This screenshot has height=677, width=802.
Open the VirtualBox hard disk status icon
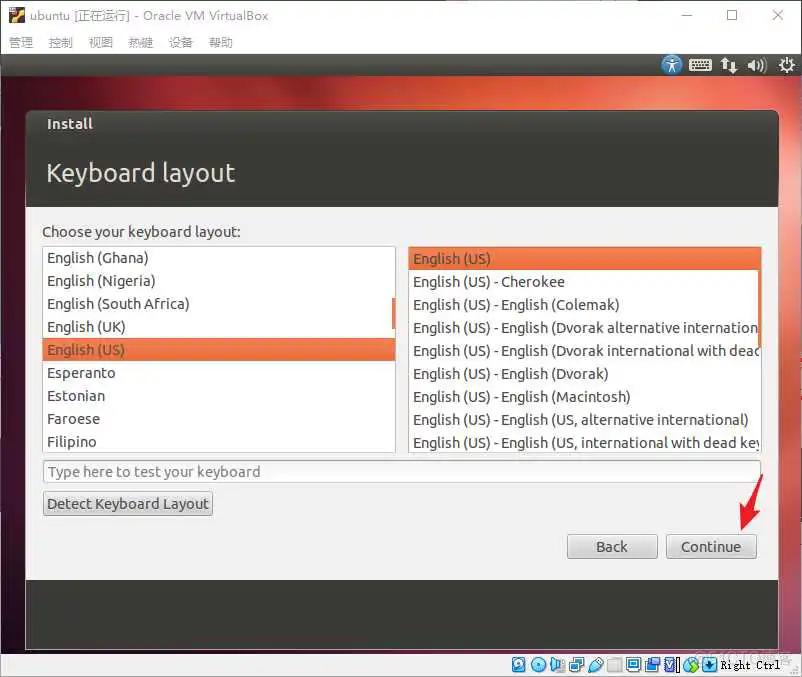[x=517, y=664]
